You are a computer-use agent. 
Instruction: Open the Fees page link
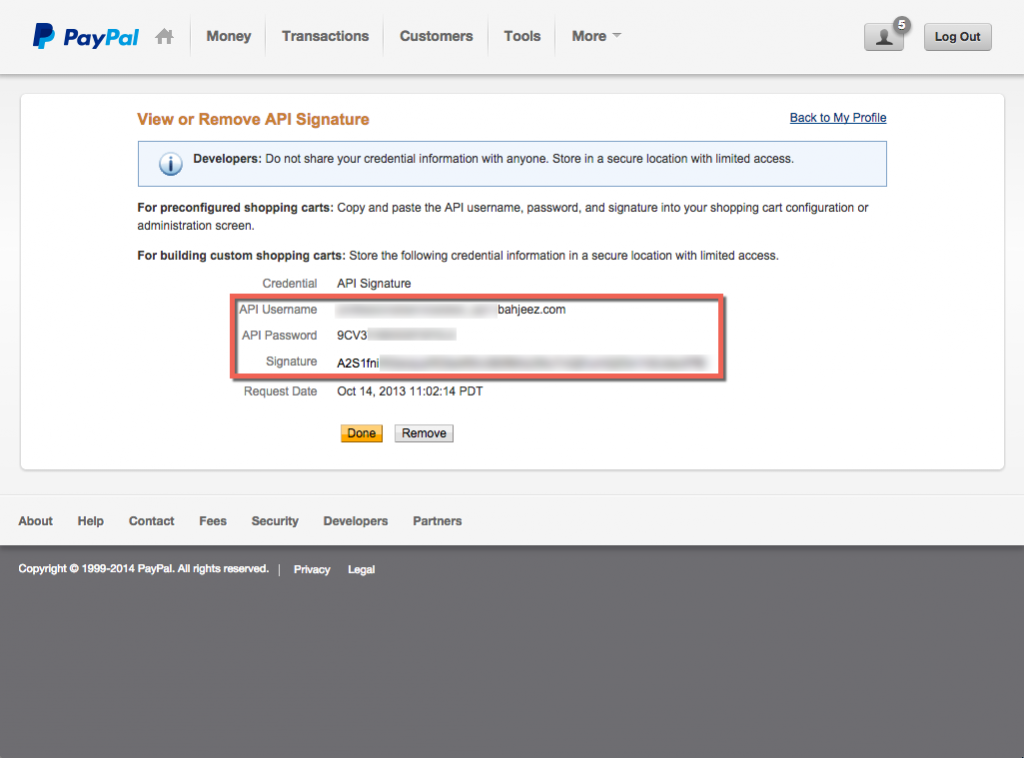(212, 521)
